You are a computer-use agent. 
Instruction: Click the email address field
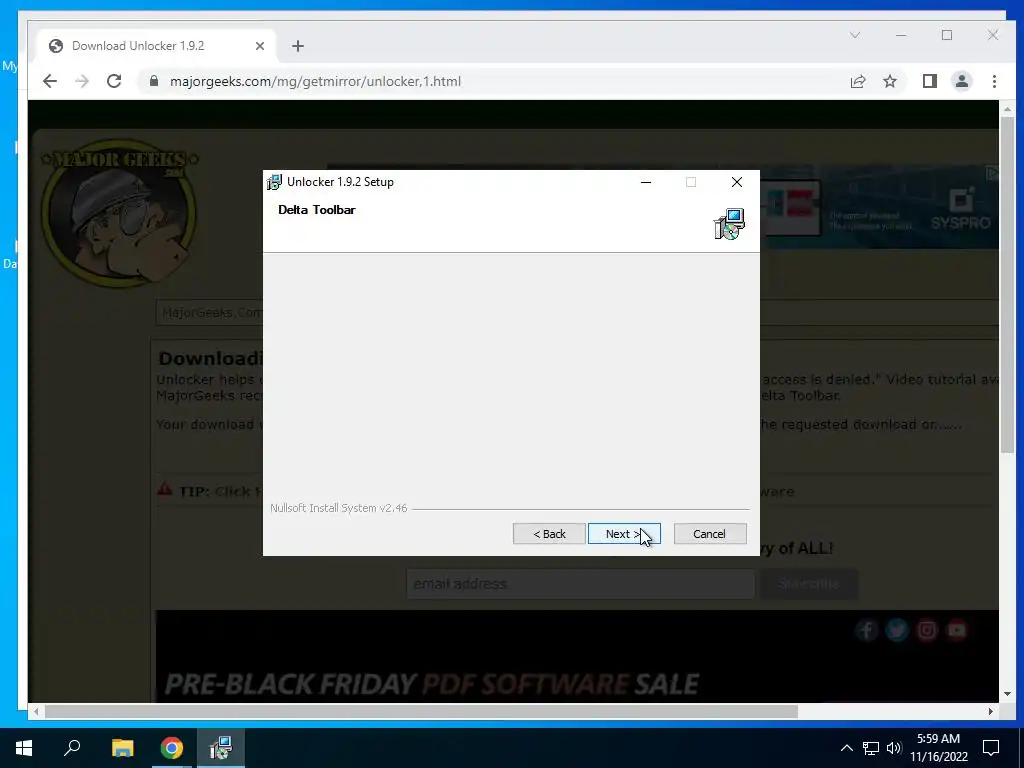pyautogui.click(x=580, y=584)
